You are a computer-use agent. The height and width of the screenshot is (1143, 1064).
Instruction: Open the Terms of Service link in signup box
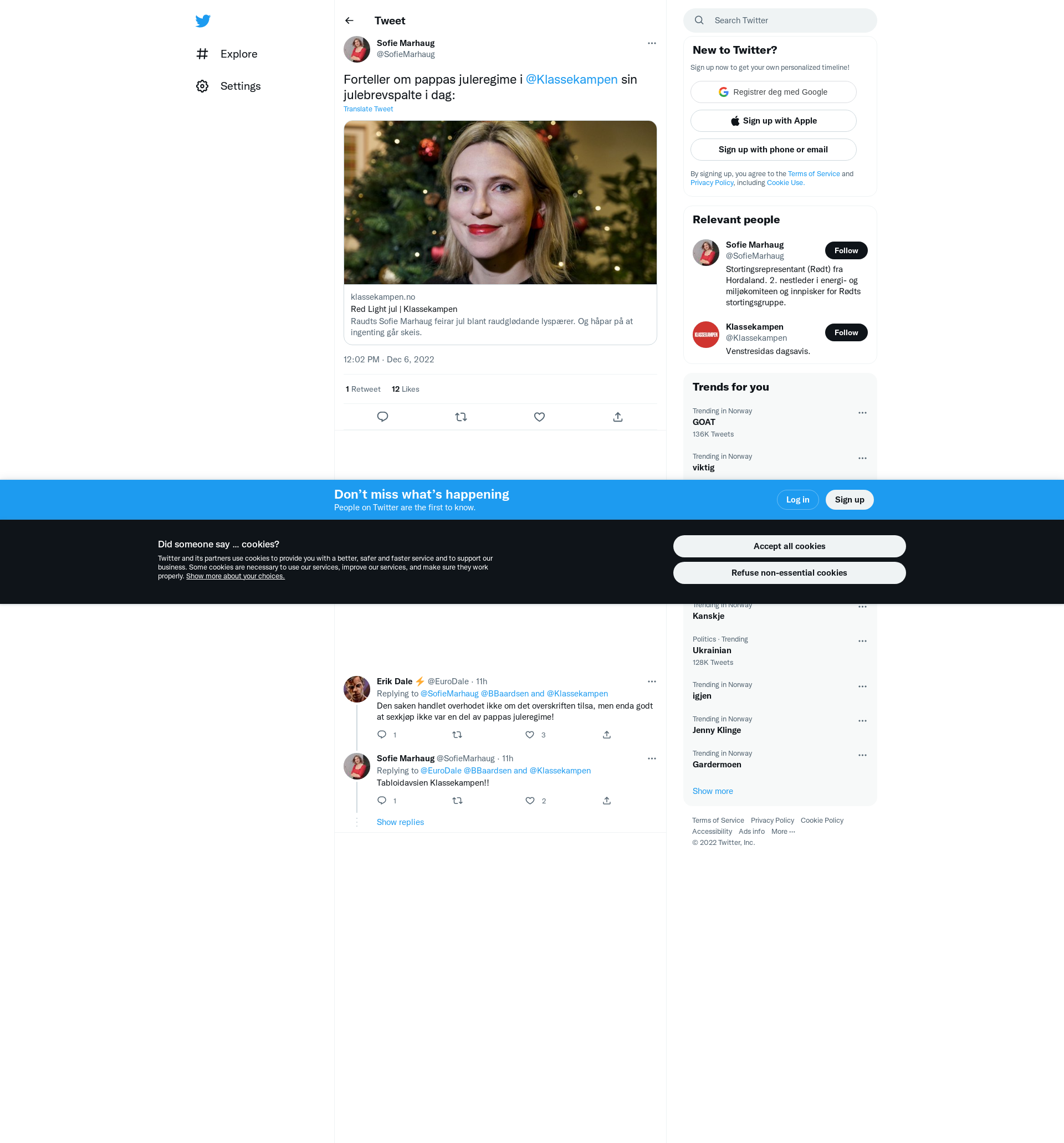coord(814,173)
